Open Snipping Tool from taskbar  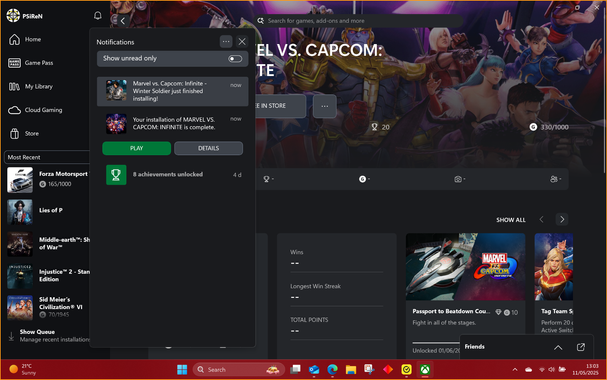[369, 370]
